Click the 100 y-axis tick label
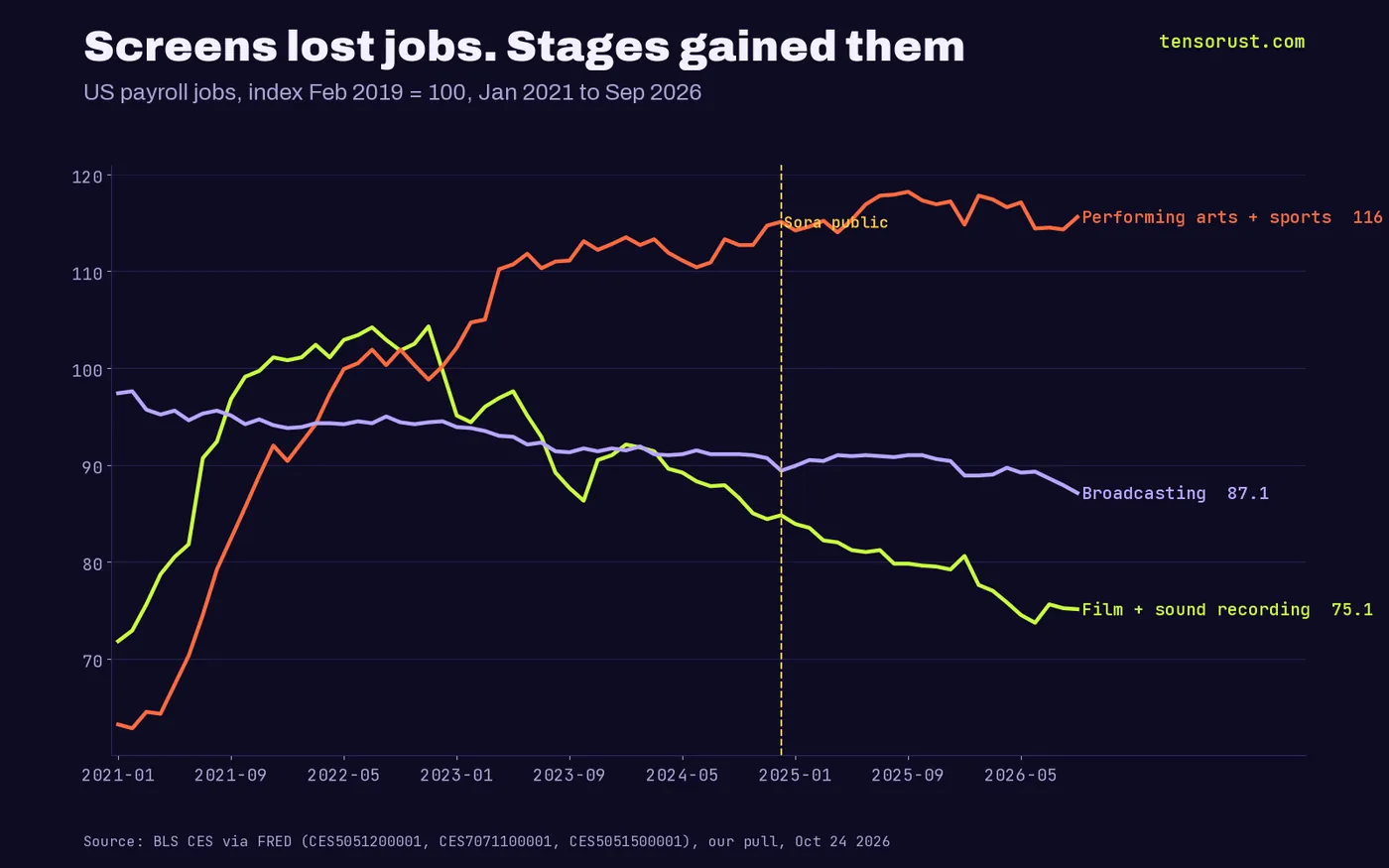 (x=87, y=370)
